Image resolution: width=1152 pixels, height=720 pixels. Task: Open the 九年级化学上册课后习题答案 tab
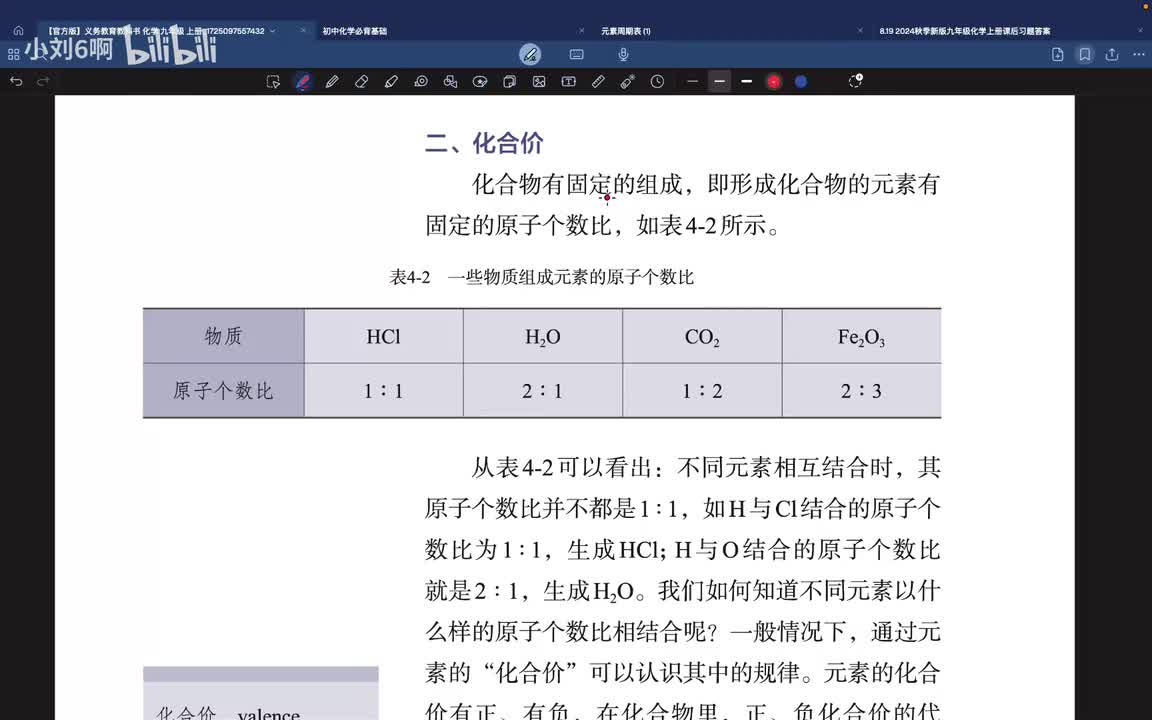[x=965, y=31]
